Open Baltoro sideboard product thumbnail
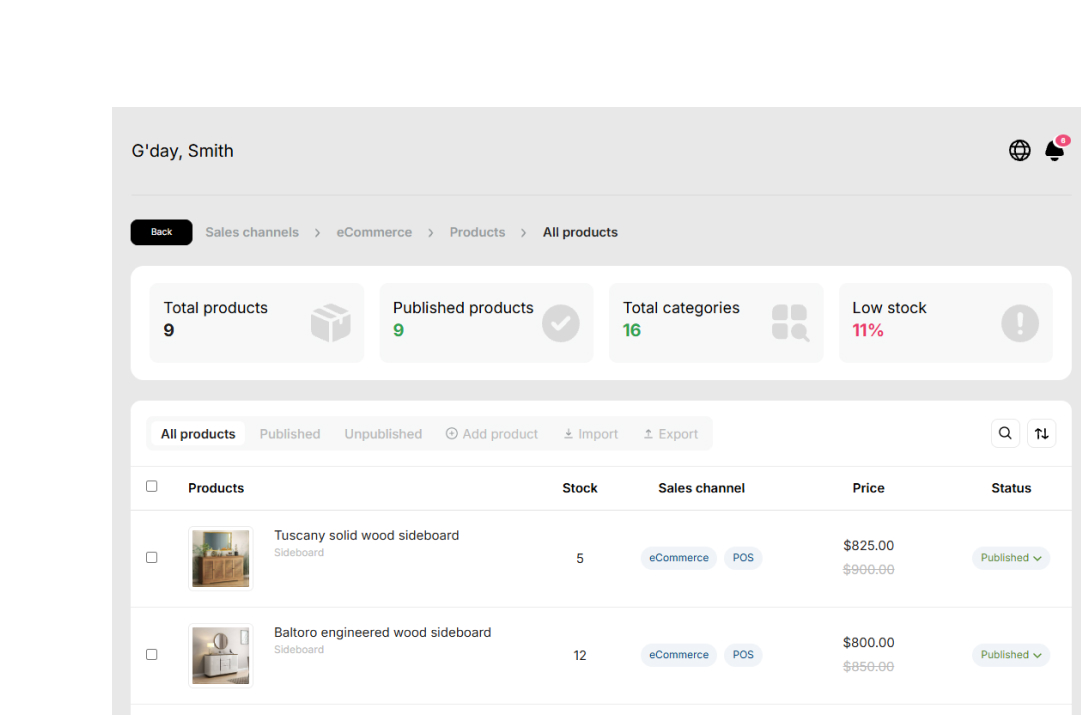This screenshot has width=1081, height=715. coord(221,656)
